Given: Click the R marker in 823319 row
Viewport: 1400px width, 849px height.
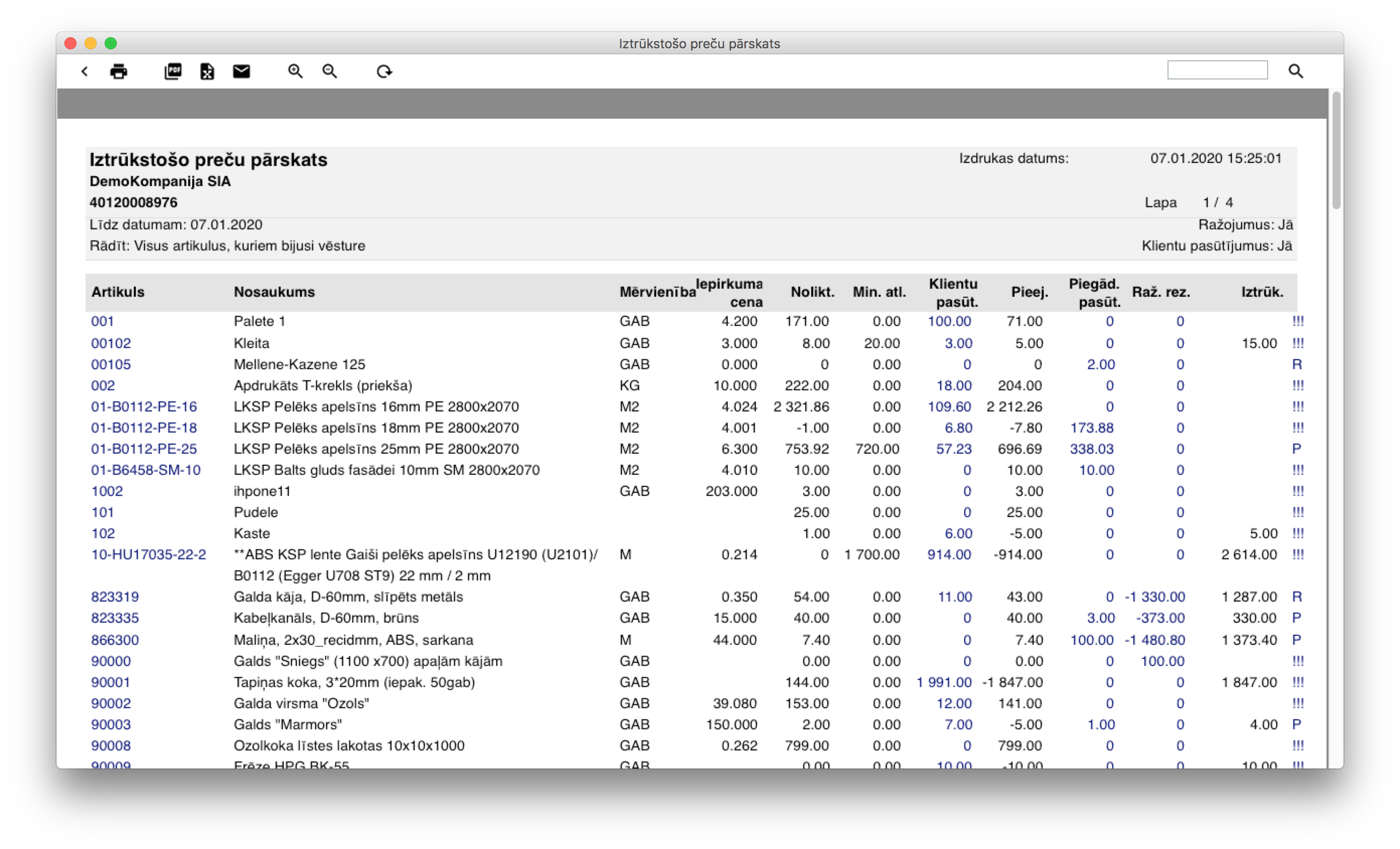Looking at the screenshot, I should coord(1297,597).
